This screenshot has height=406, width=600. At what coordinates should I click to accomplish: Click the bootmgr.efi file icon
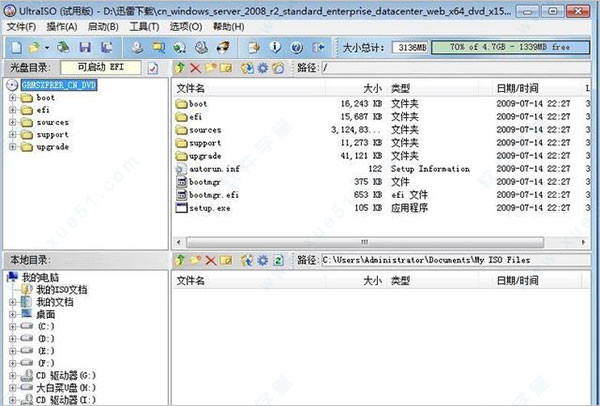click(181, 194)
